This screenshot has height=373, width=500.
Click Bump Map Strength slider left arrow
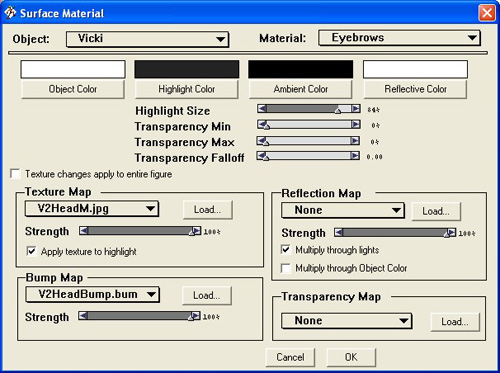point(83,316)
